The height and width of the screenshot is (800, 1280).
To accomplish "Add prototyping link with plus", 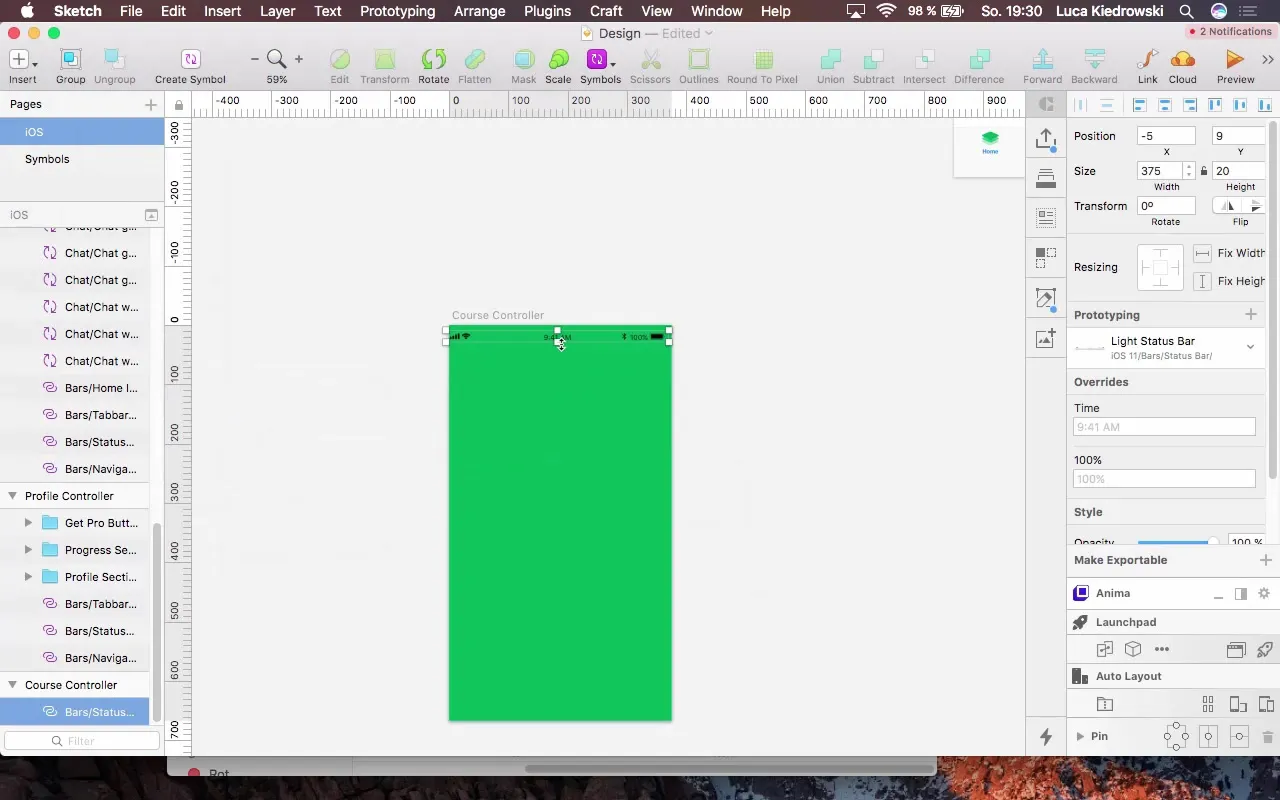I will click(x=1250, y=315).
